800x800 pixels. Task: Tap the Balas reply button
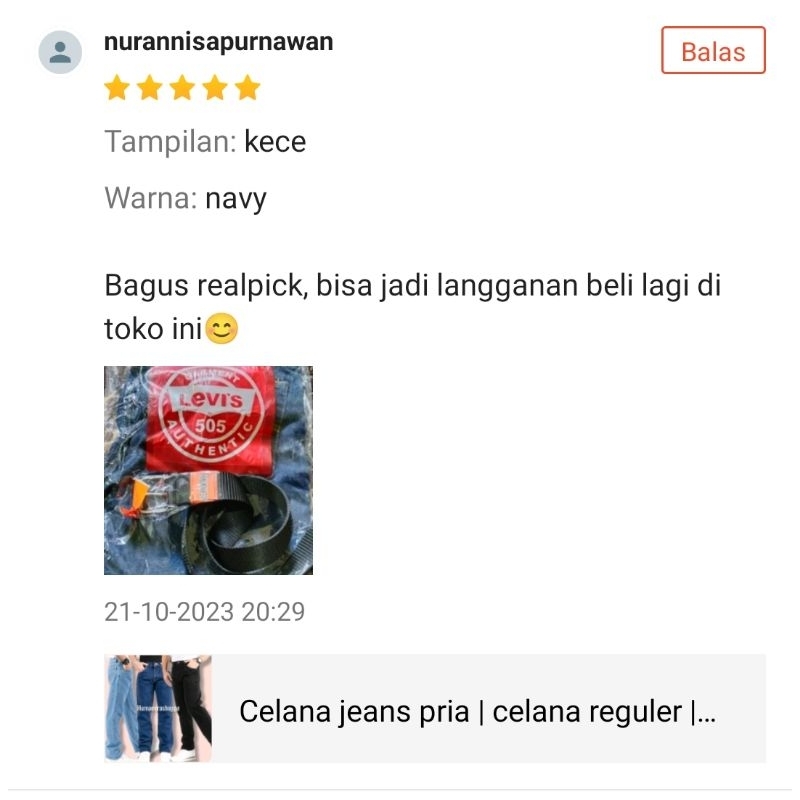[x=713, y=51]
